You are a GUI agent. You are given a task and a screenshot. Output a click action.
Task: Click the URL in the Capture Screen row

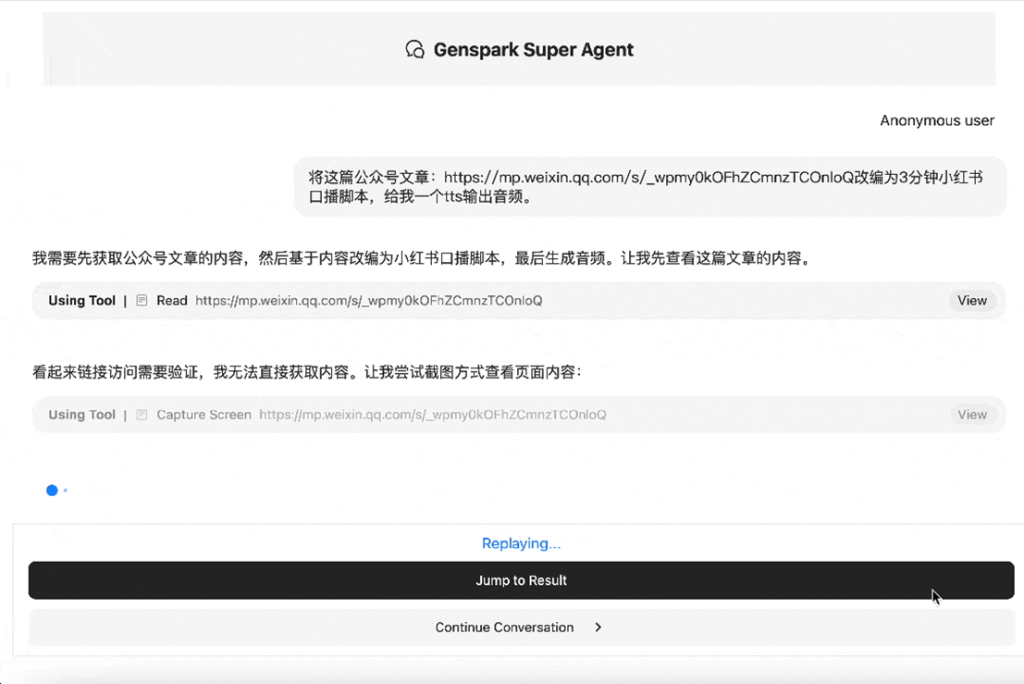pyautogui.click(x=432, y=414)
